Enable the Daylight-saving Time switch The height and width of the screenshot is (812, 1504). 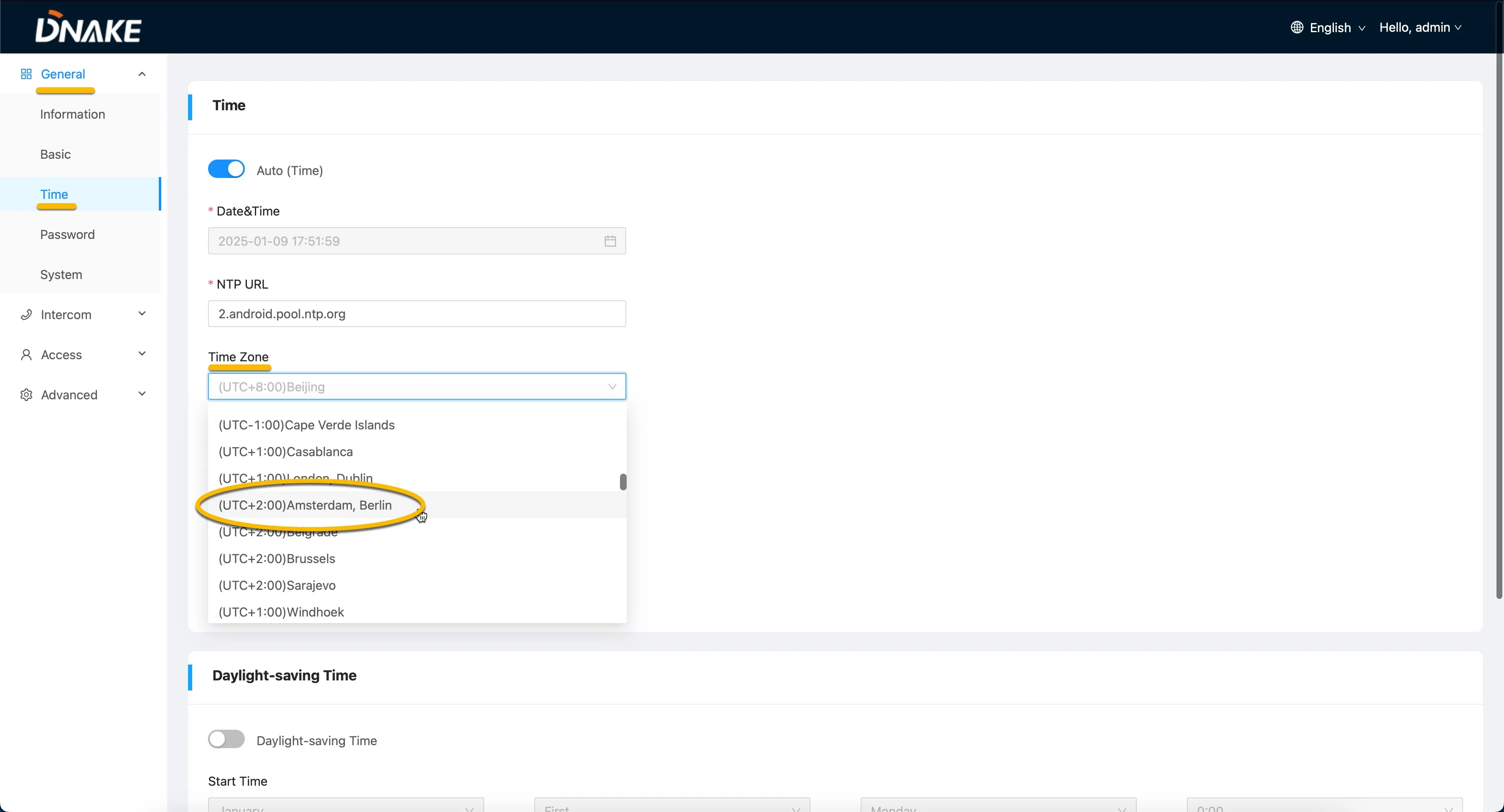click(x=226, y=739)
